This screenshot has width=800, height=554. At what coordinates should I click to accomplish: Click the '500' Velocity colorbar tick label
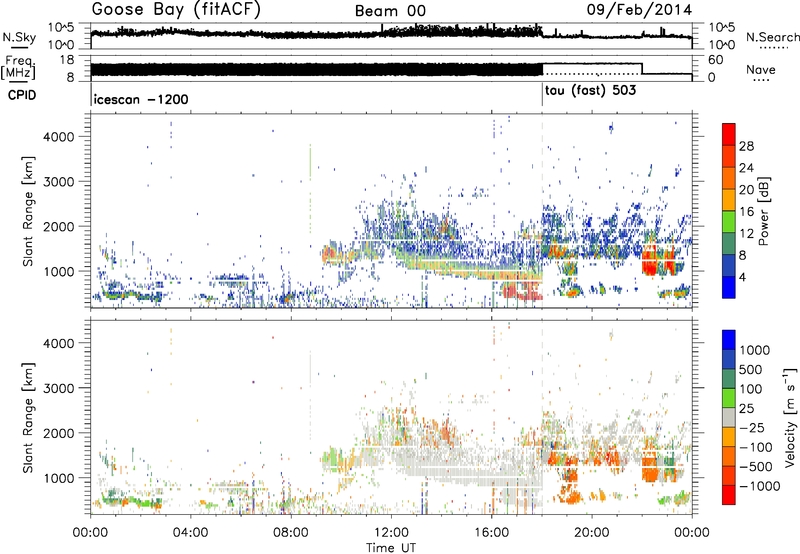pyautogui.click(x=751, y=369)
